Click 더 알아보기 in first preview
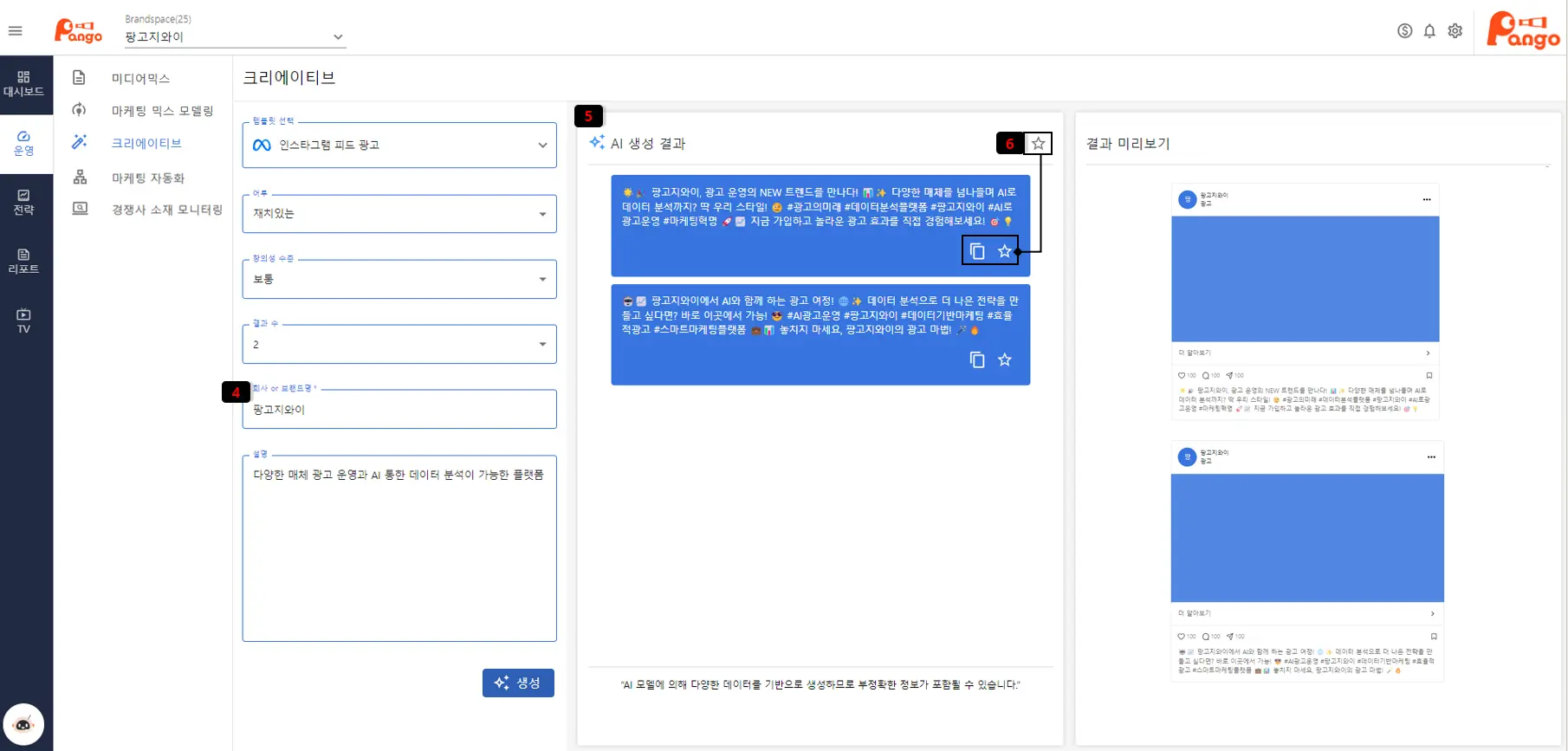Screen dimensions: 1568x751 (x=1305, y=353)
